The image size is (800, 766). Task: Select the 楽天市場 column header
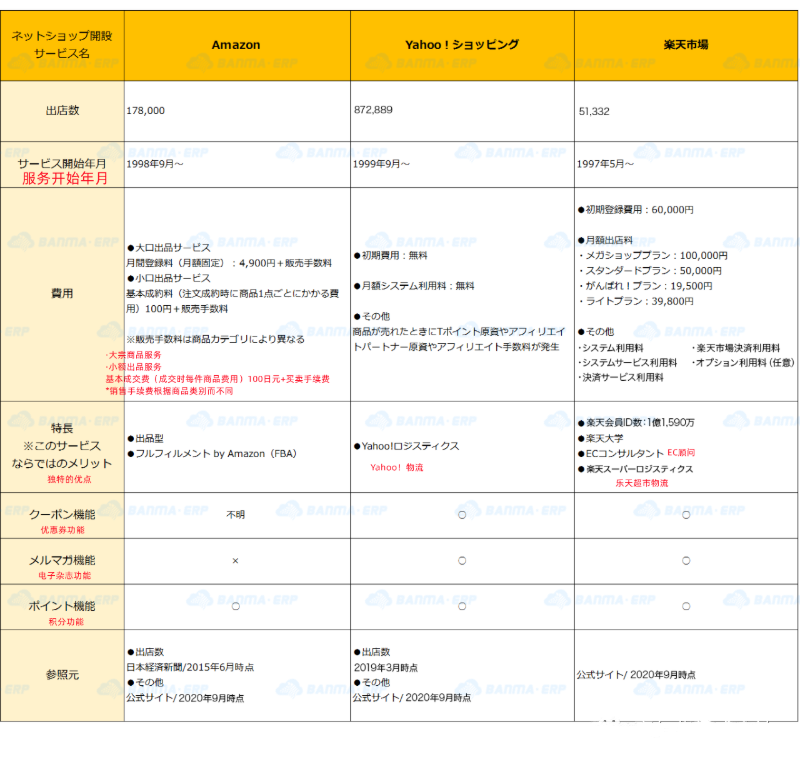(686, 45)
